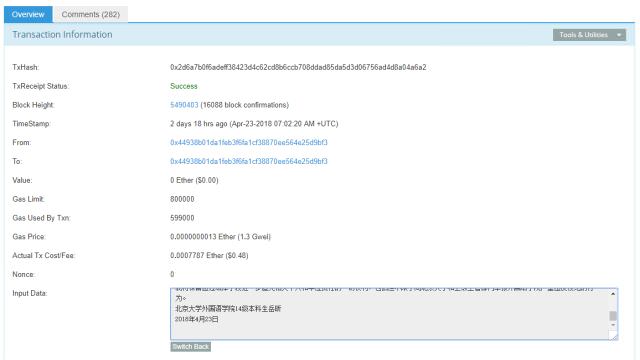Open the Comments (282) tab
The width and height of the screenshot is (640, 360).
point(91,14)
